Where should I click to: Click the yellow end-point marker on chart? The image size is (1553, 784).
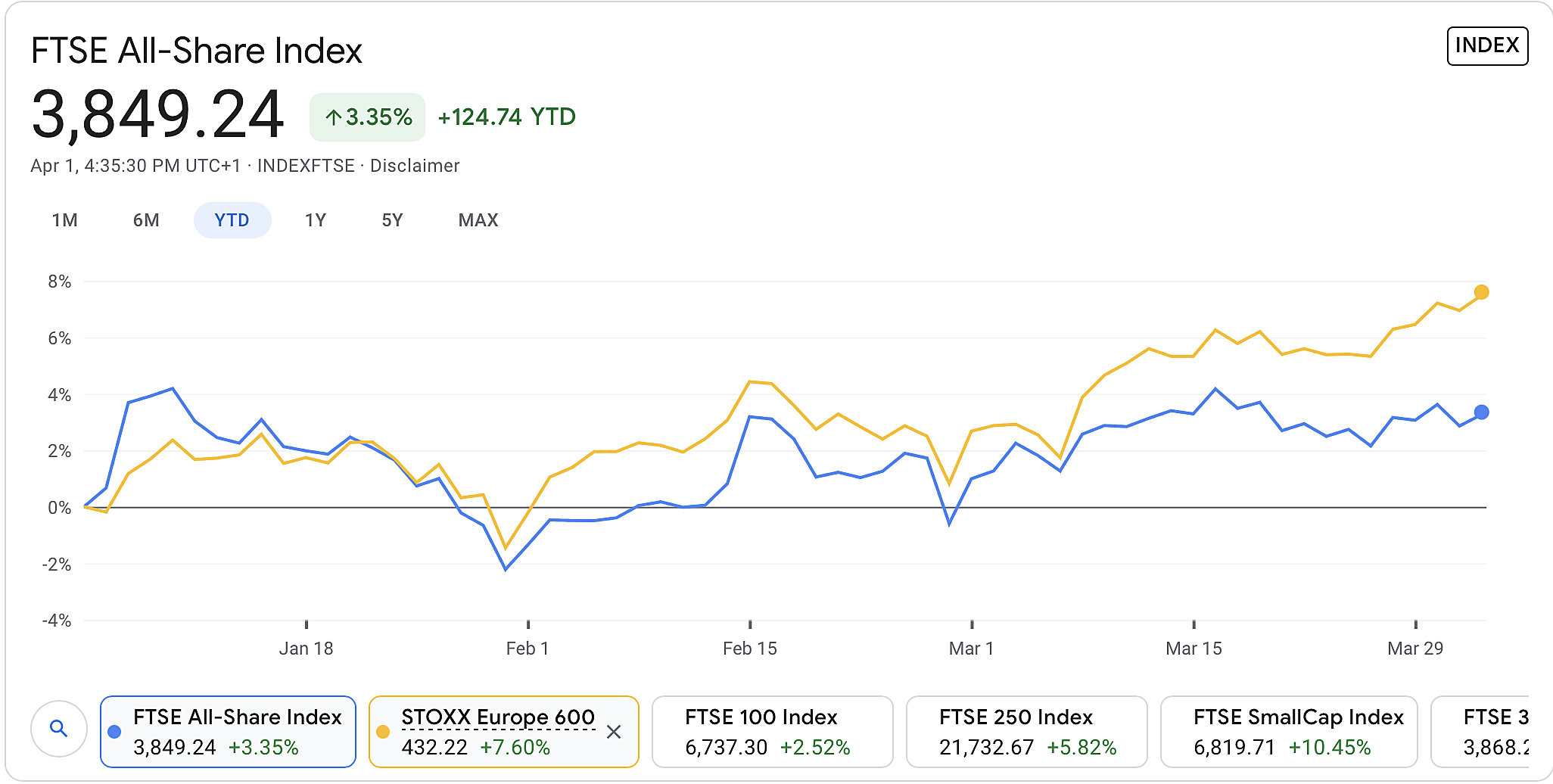point(1481,292)
